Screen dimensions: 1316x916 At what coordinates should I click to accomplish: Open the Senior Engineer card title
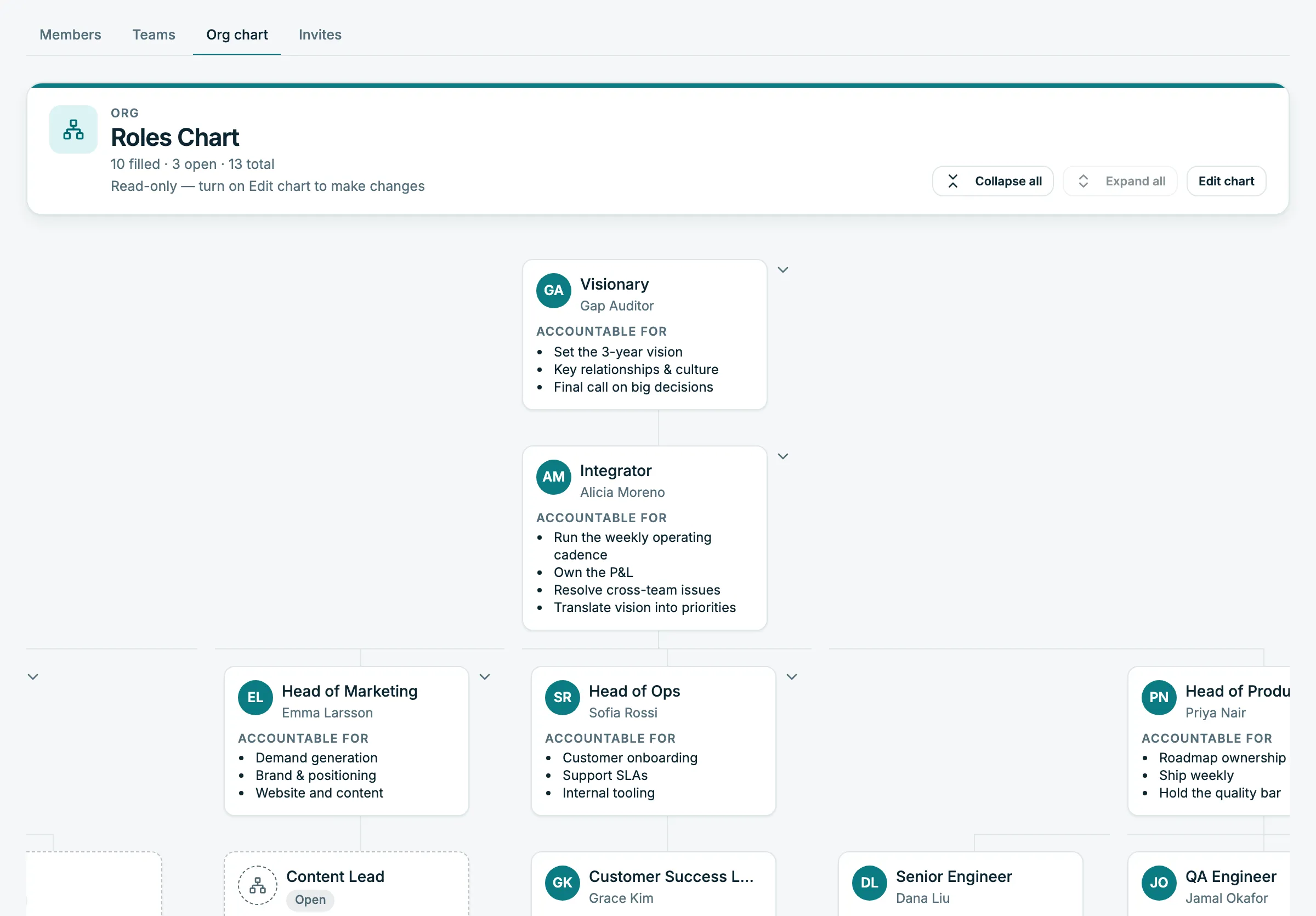954,877
